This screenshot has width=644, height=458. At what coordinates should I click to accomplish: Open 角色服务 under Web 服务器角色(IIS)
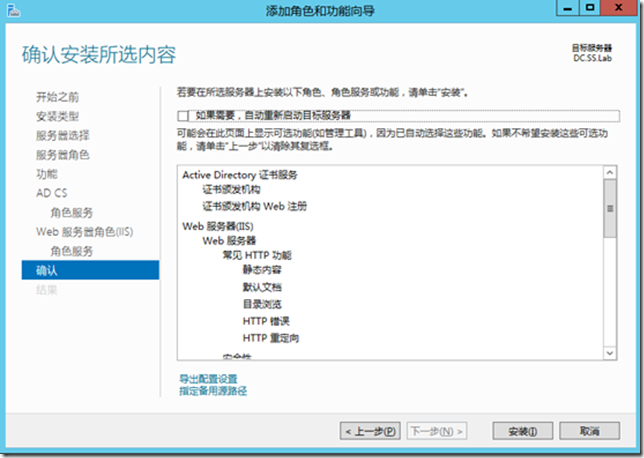coord(71,251)
